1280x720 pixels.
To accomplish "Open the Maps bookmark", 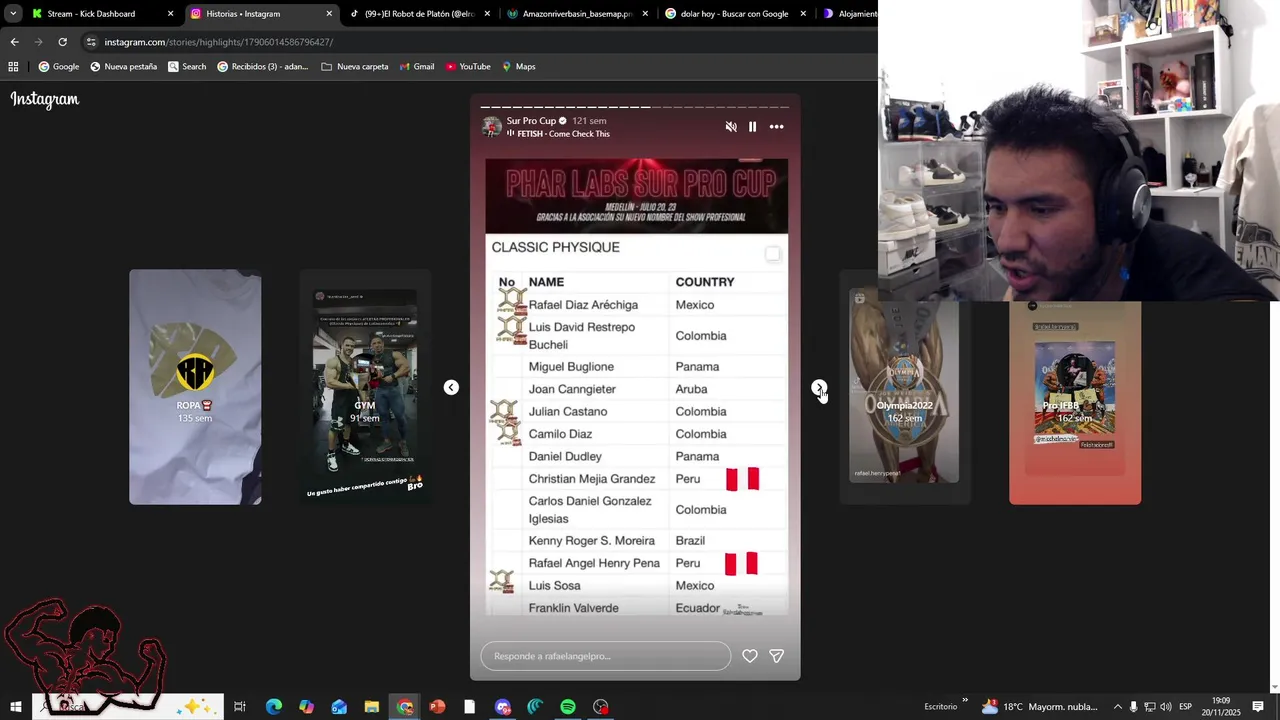I will [x=519, y=67].
